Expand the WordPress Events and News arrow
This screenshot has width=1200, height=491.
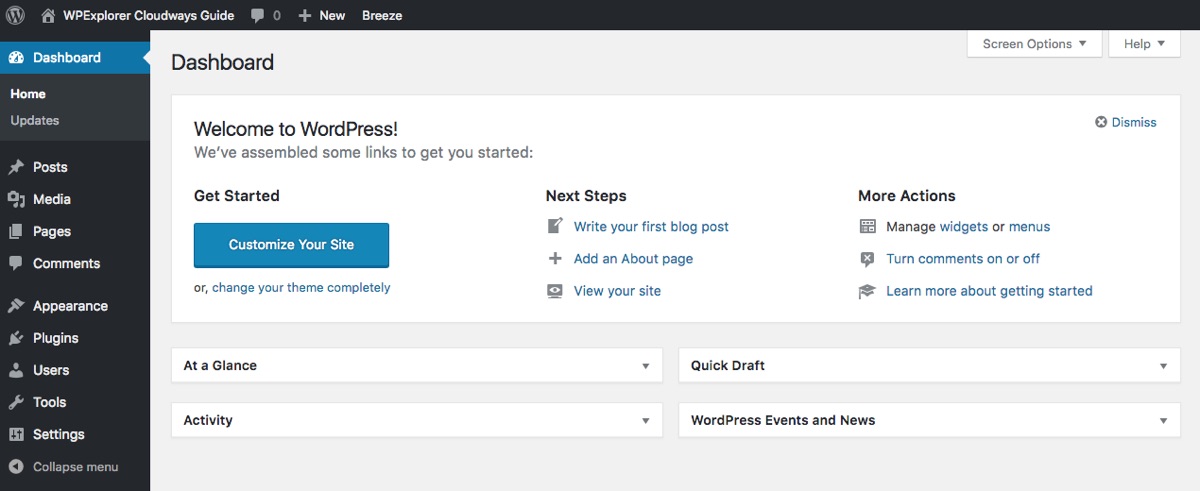tap(1163, 421)
